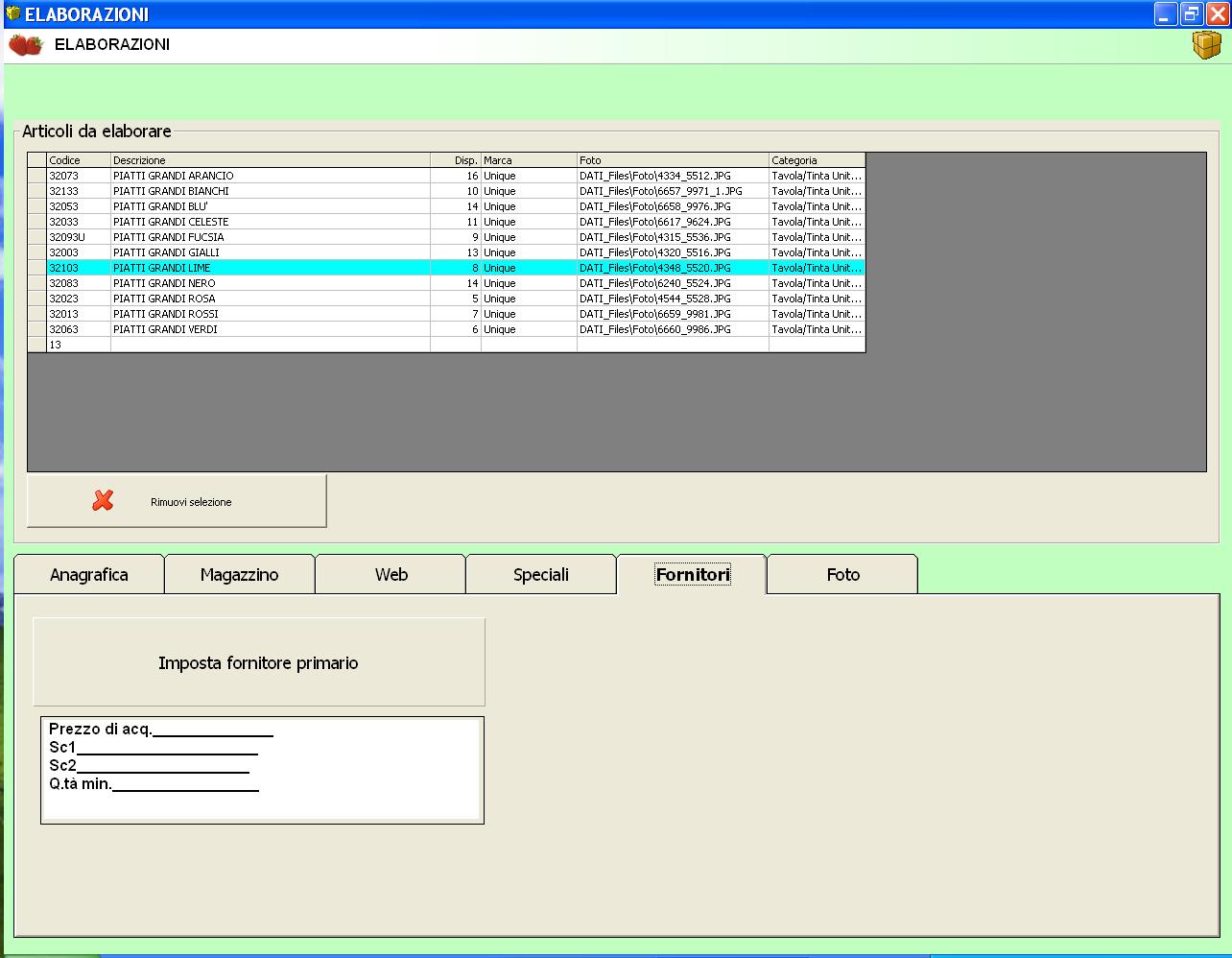This screenshot has width=1232, height=958.
Task: Click photo path 6617_9624.JPG
Action: (x=673, y=222)
